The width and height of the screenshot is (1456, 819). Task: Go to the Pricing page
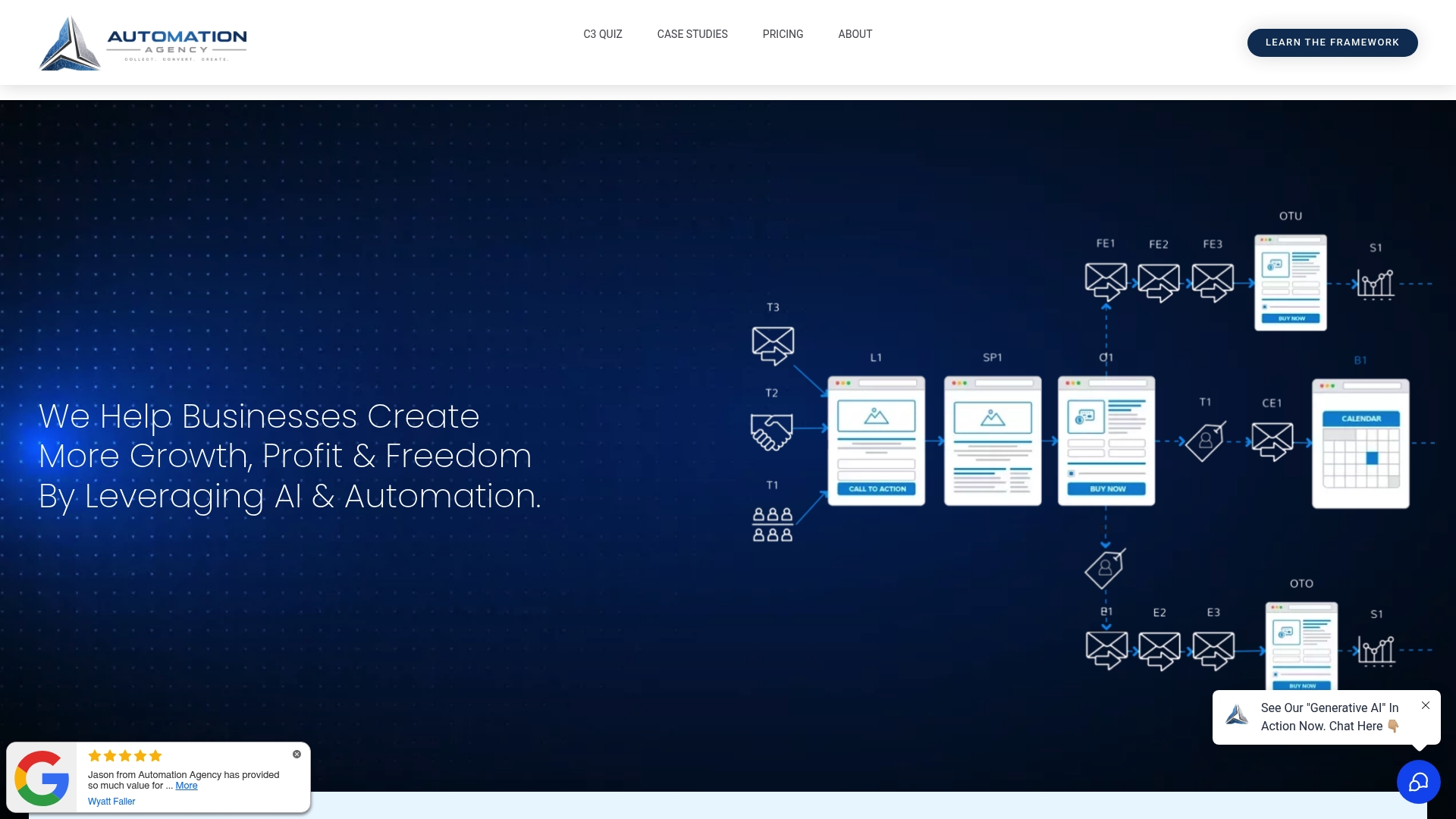(783, 34)
